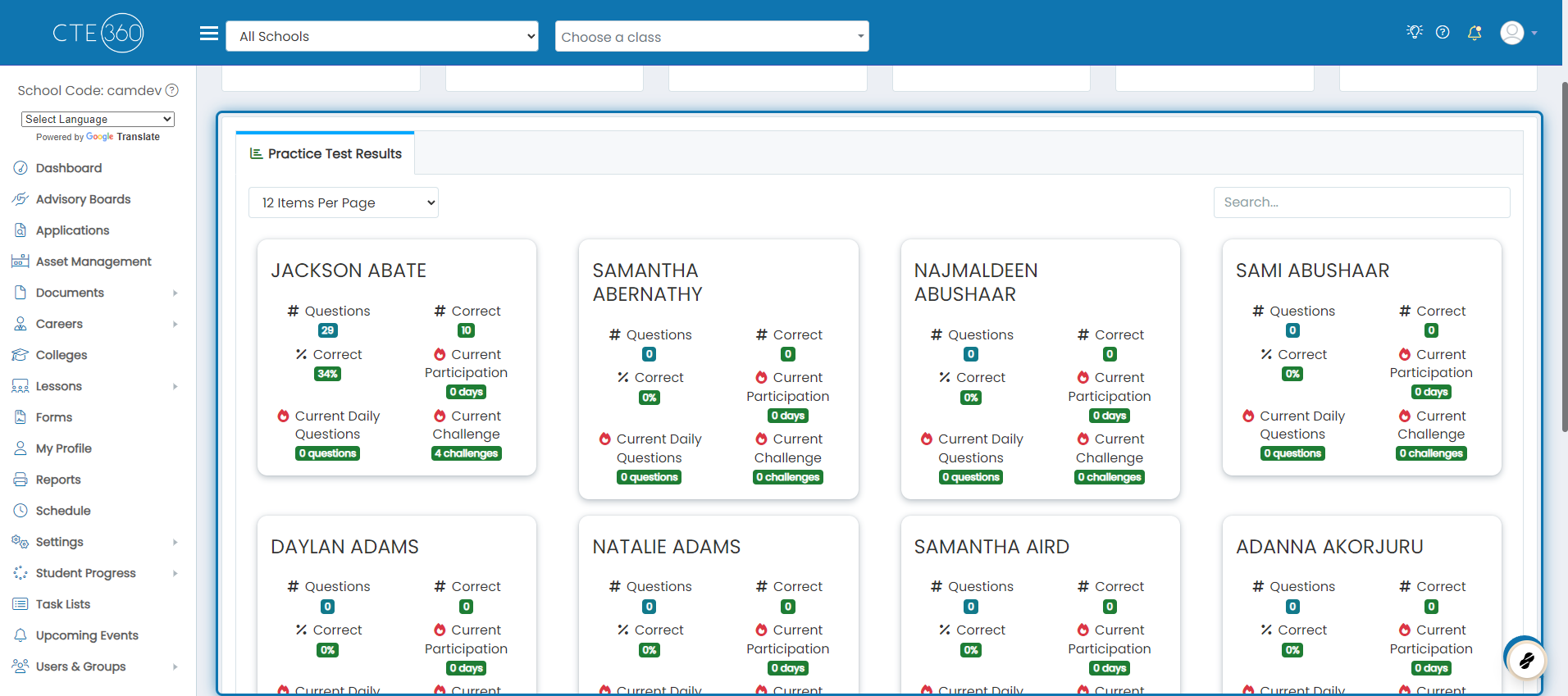Viewport: 1568px width, 696px height.
Task: Open NATALIE ADAMS student card name
Action: pos(667,547)
